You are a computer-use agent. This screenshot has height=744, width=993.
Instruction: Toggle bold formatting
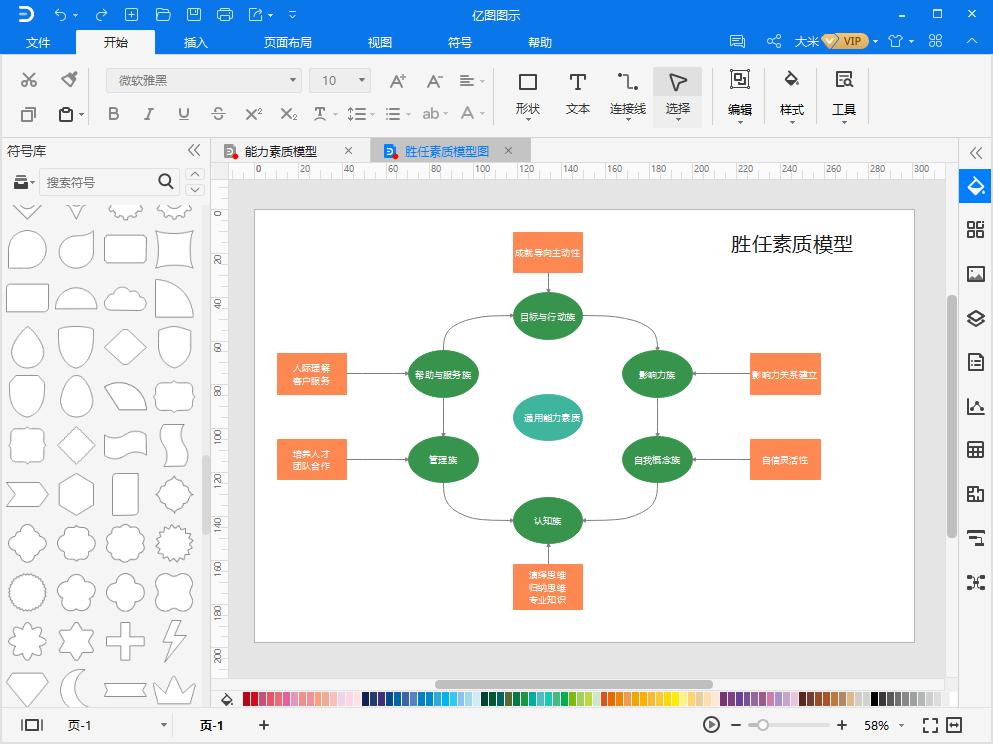pos(113,114)
